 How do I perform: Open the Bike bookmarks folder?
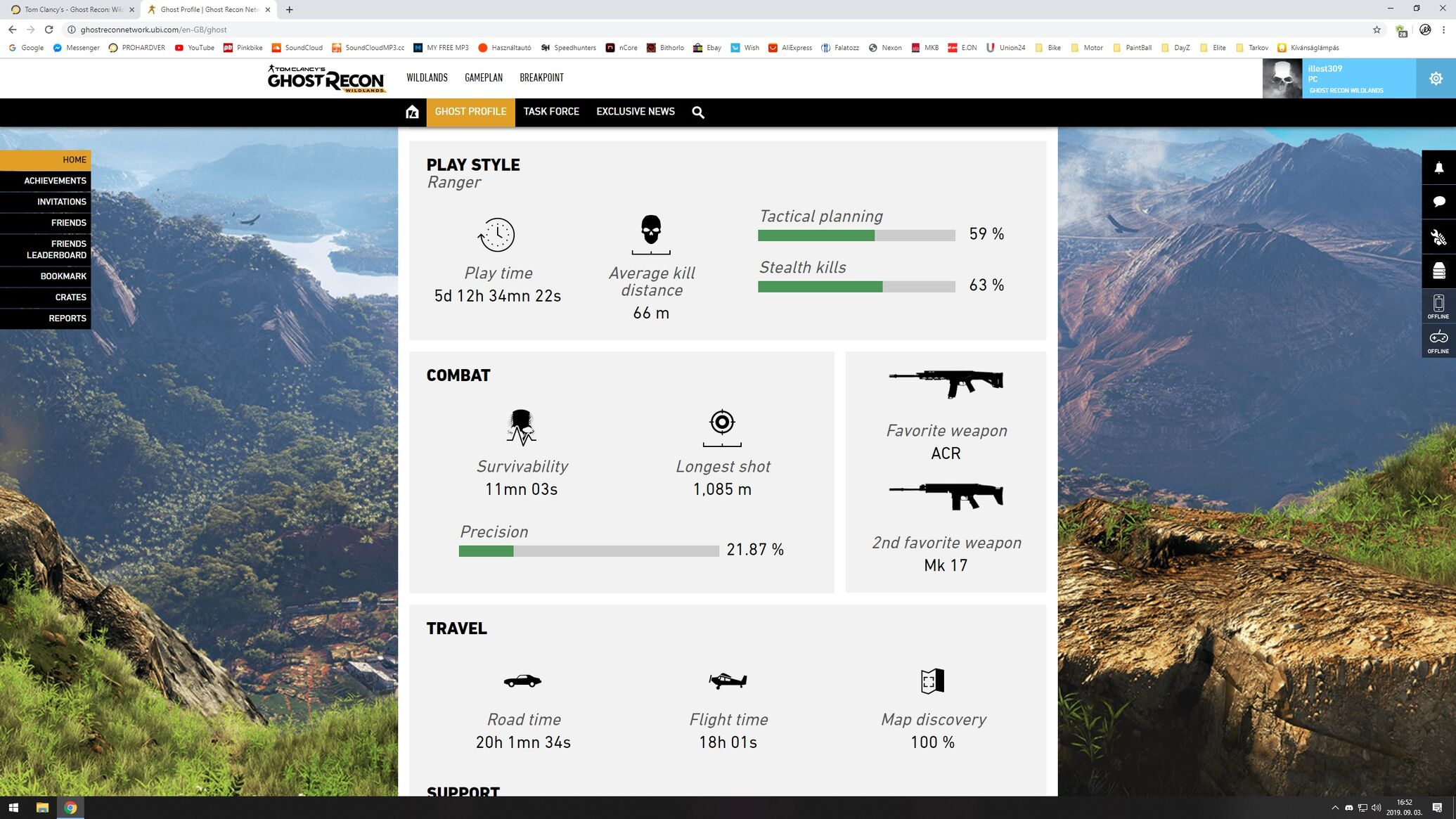(x=1048, y=48)
